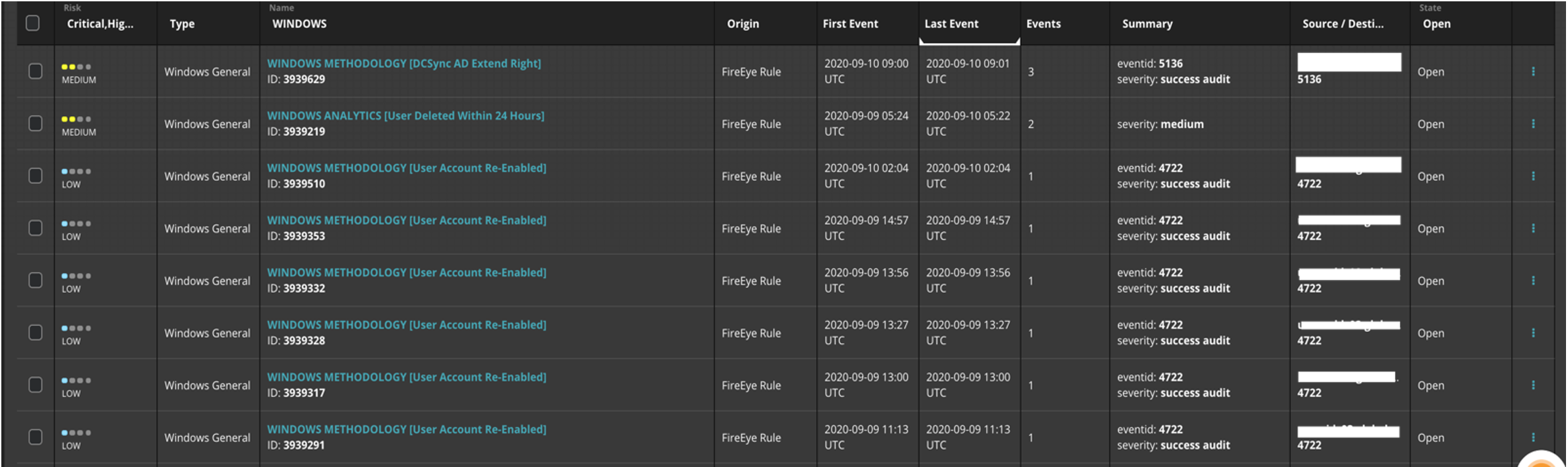Sort by the Last Event column header

point(951,24)
